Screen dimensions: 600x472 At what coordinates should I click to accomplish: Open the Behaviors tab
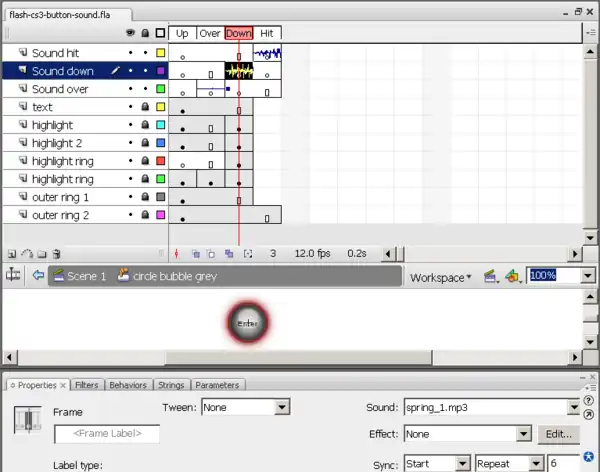pyautogui.click(x=128, y=385)
